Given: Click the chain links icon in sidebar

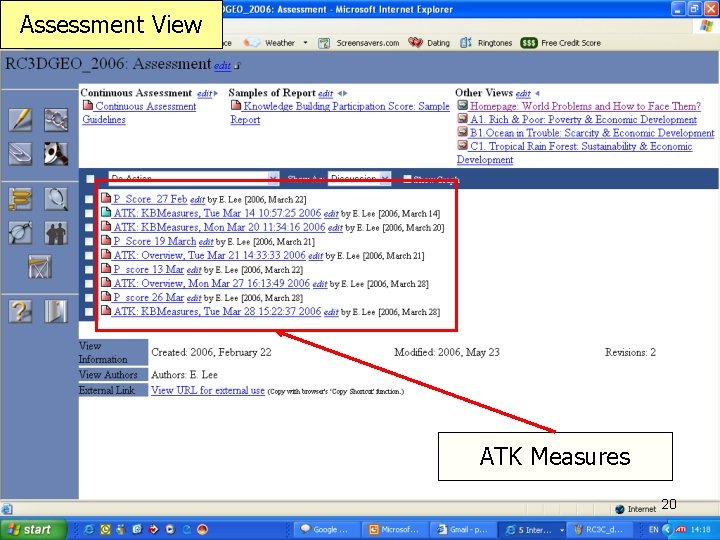Looking at the screenshot, I should click(x=56, y=120).
